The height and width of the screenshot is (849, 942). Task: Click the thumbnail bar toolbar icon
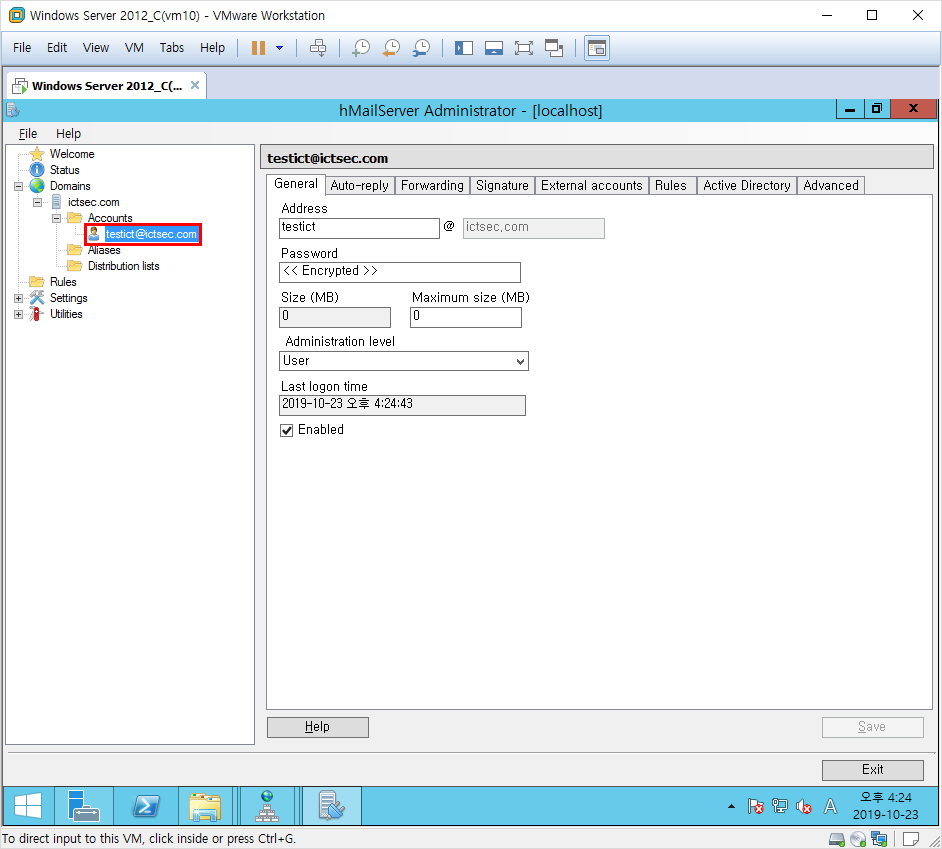point(494,48)
